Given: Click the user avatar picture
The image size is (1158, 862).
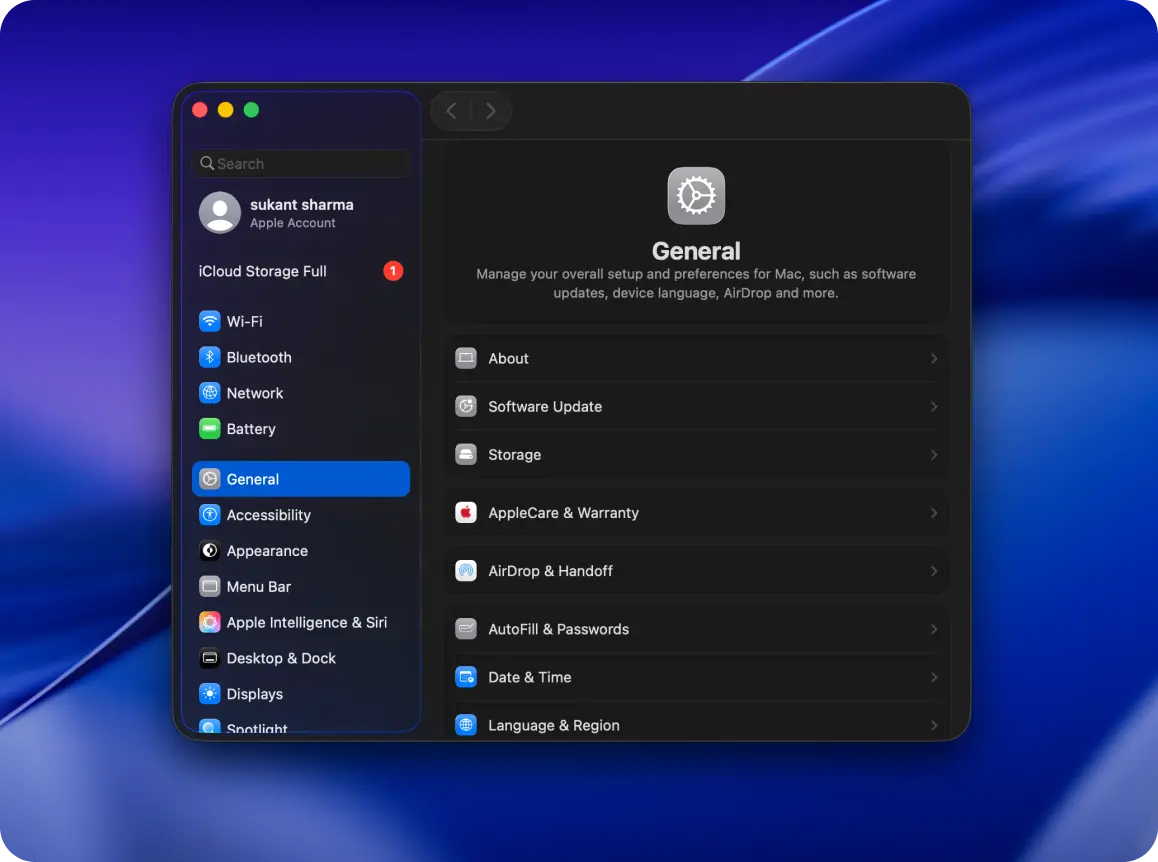Looking at the screenshot, I should tap(220, 213).
